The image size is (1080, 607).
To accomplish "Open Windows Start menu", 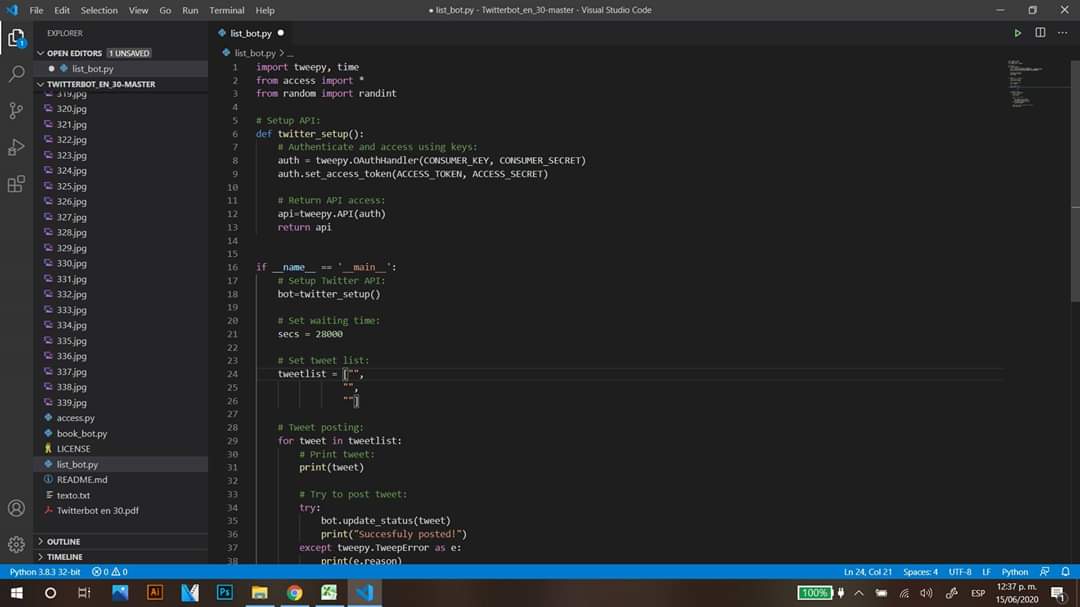I will pos(17,593).
